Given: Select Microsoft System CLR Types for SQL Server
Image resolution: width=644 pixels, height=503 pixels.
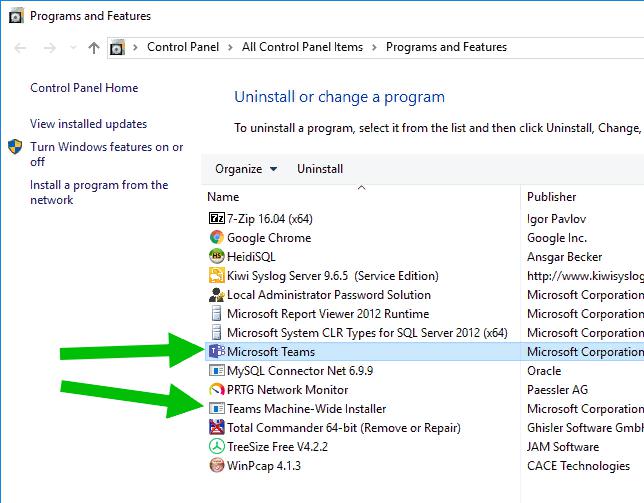Looking at the screenshot, I should click(367, 333).
